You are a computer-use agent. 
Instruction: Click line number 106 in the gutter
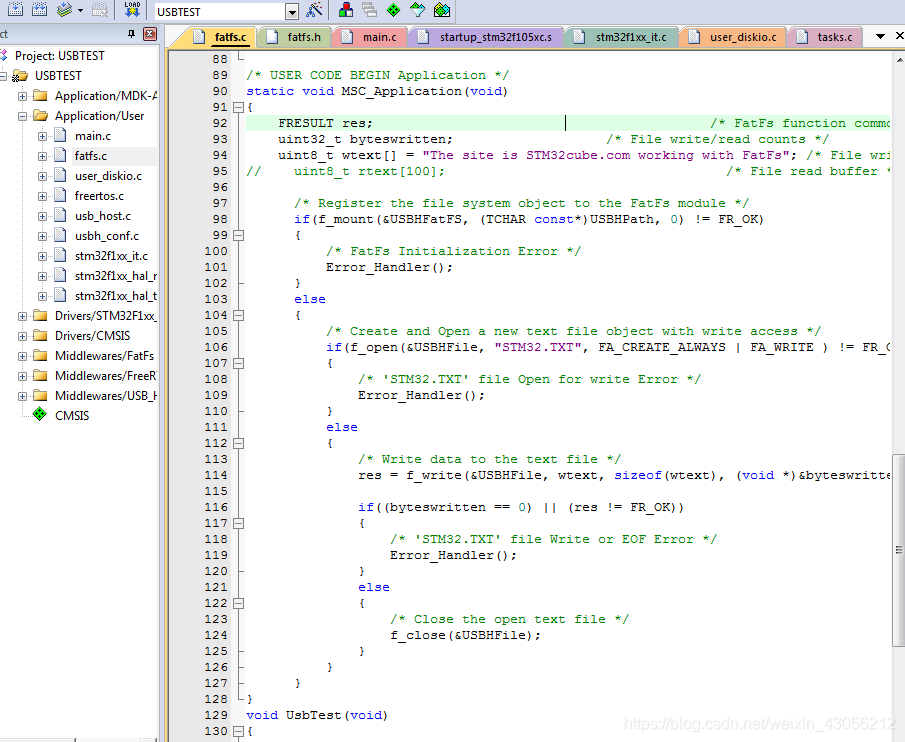216,347
